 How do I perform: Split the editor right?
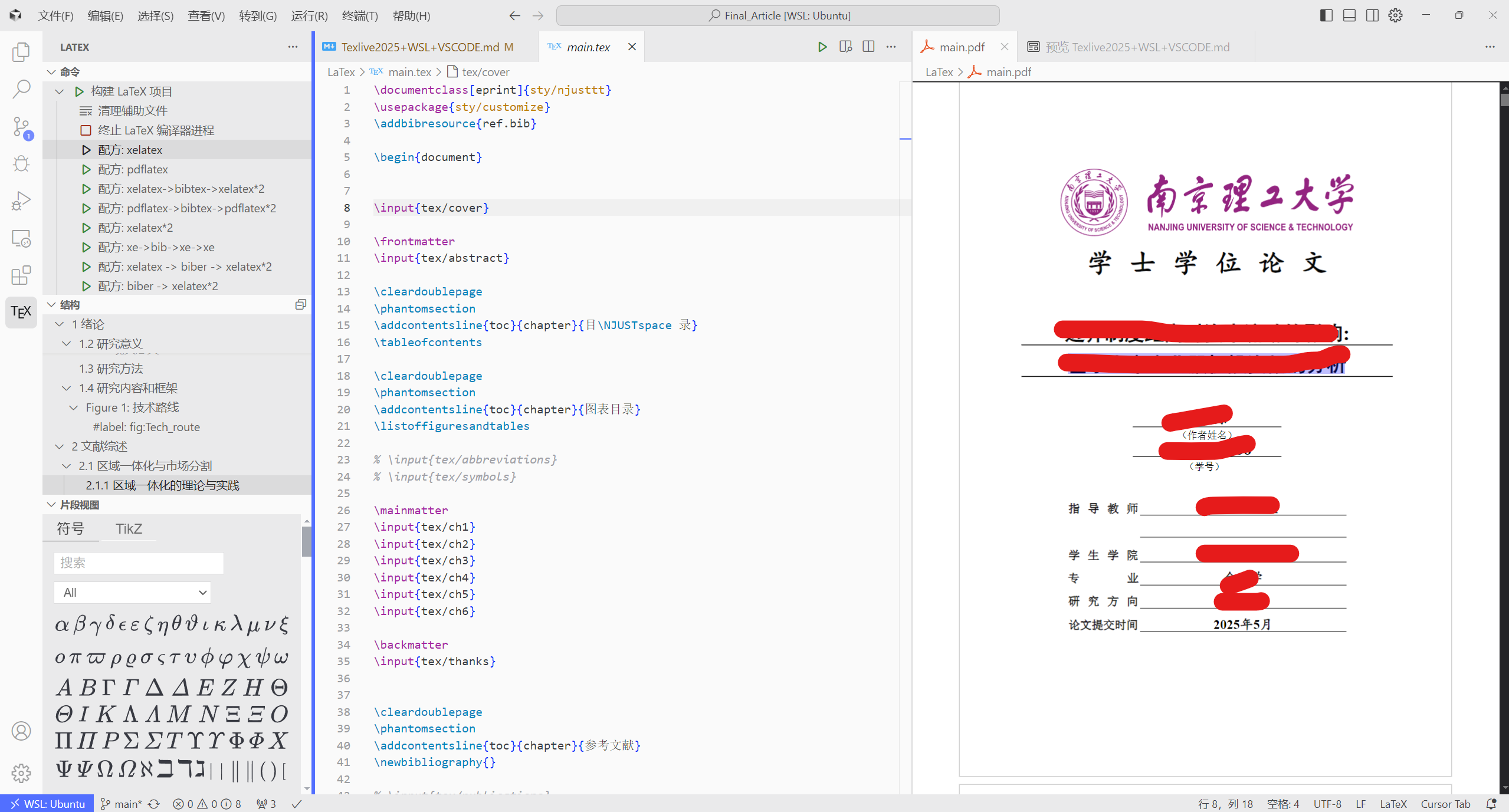[x=868, y=47]
